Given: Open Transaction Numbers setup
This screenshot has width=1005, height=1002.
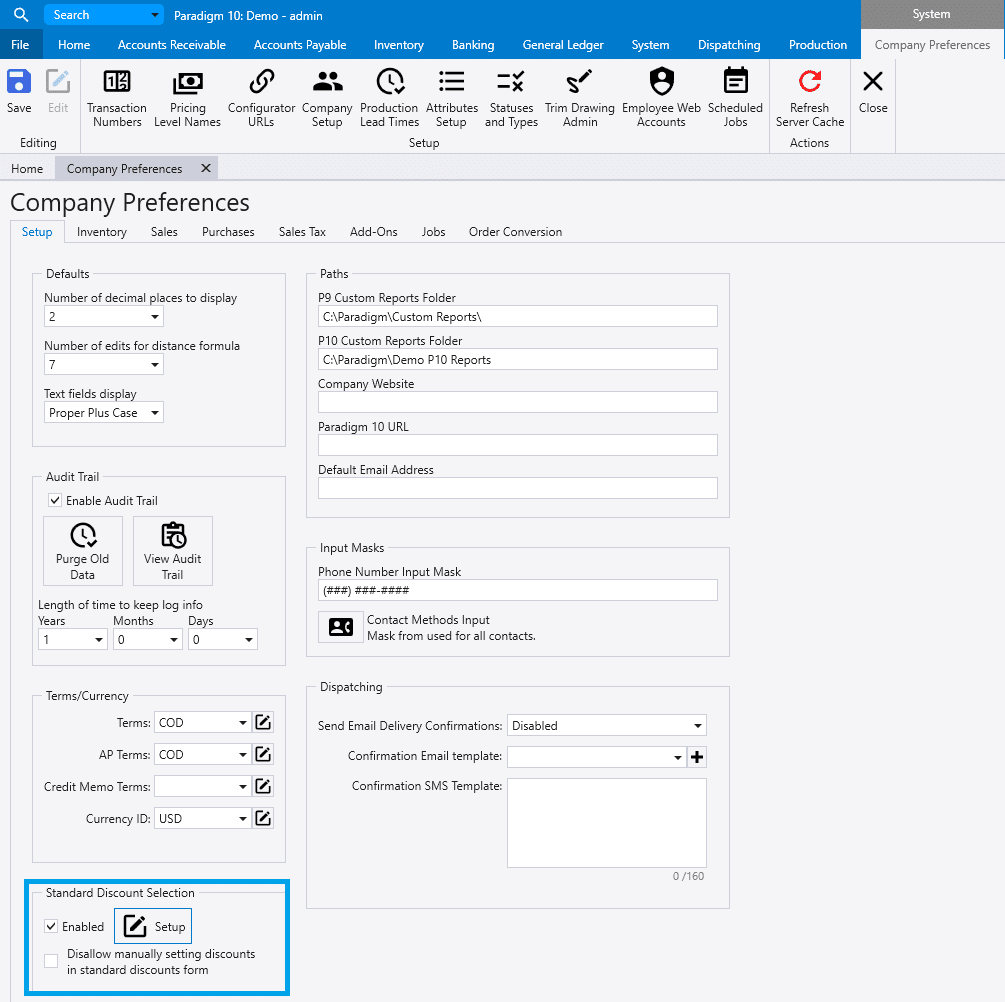Looking at the screenshot, I should point(117,97).
